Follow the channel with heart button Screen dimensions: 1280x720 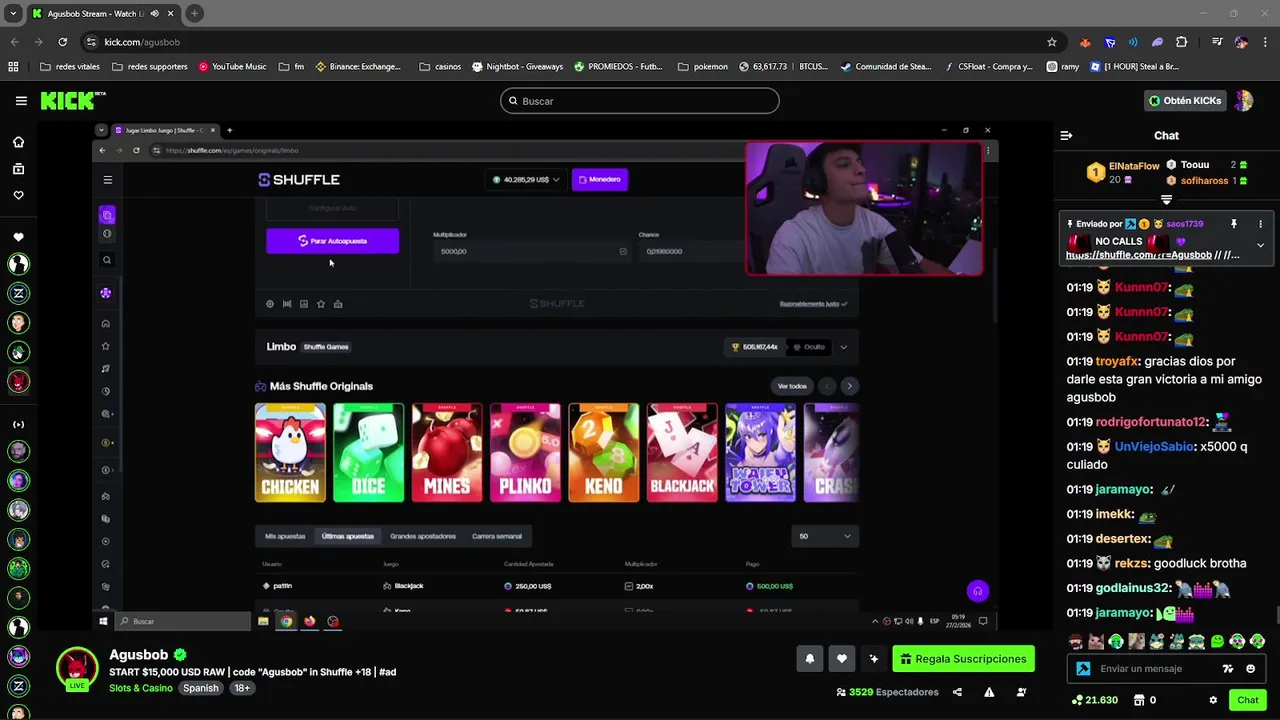click(x=842, y=659)
